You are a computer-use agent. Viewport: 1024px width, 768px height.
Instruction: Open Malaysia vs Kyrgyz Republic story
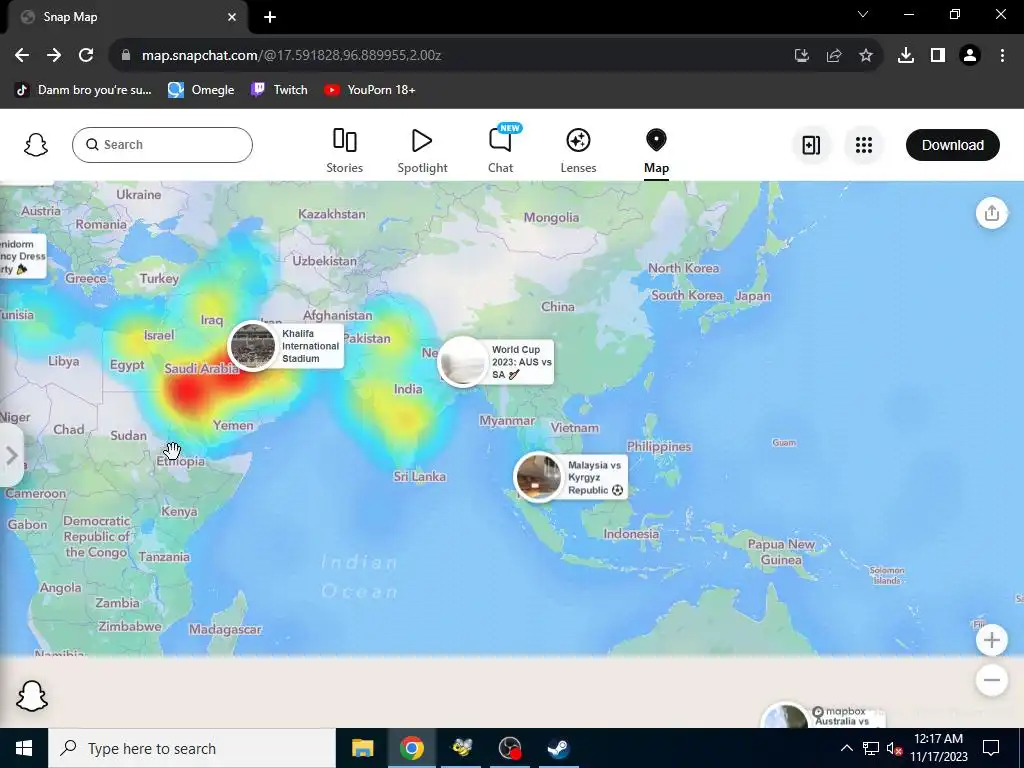(571, 477)
